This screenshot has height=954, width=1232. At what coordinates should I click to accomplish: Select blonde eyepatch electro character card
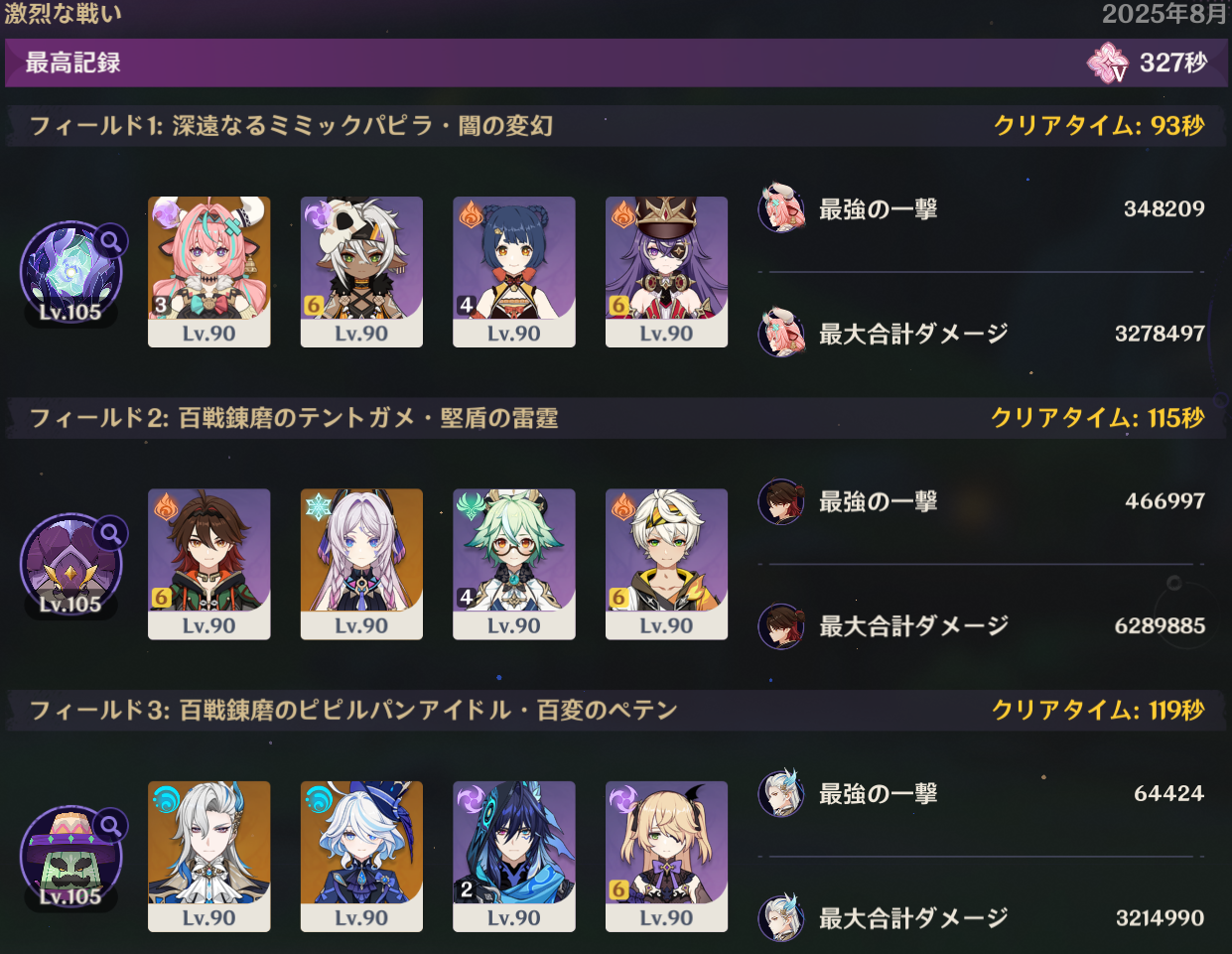point(666,856)
